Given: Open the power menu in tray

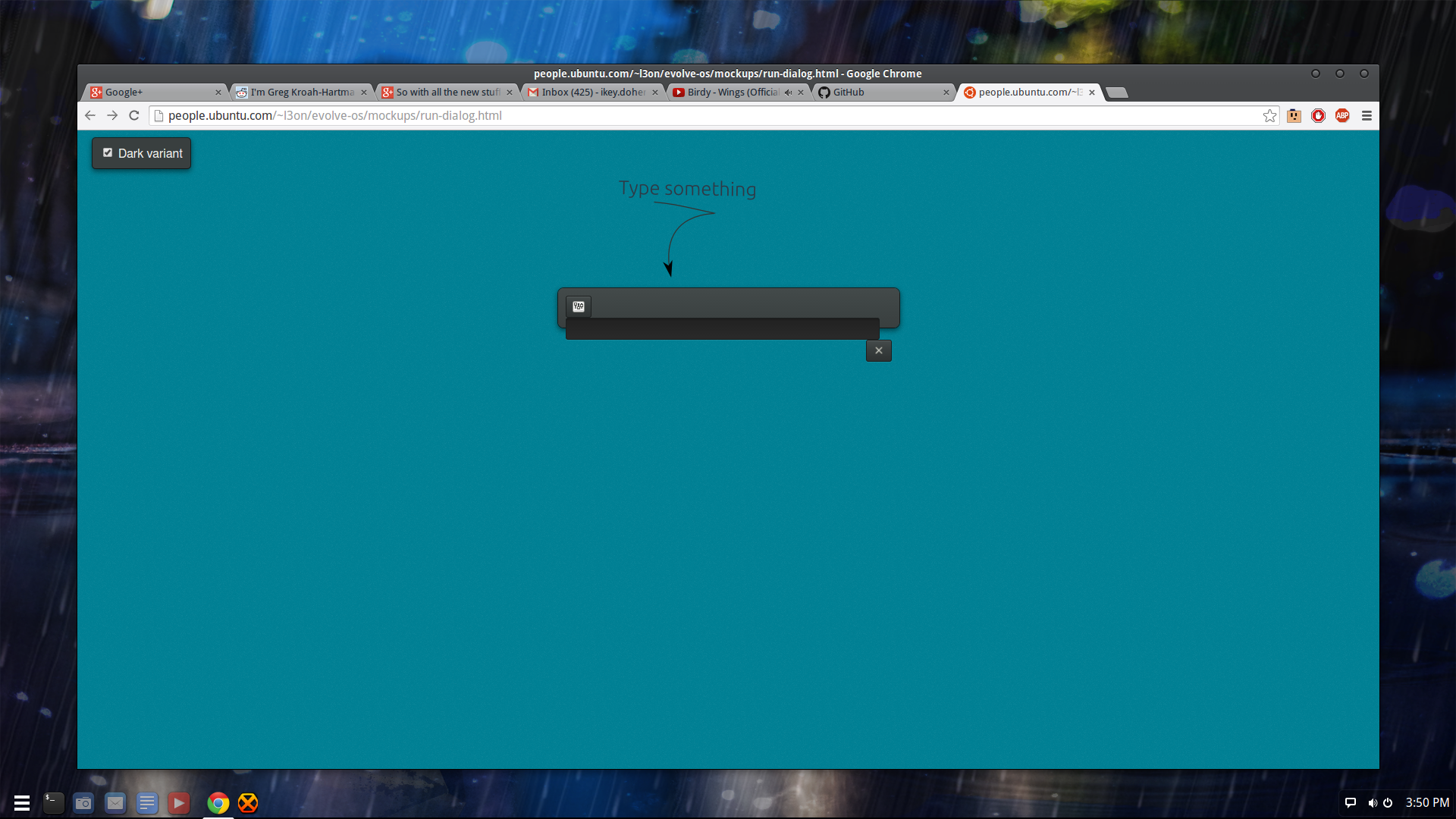Looking at the screenshot, I should (1388, 802).
